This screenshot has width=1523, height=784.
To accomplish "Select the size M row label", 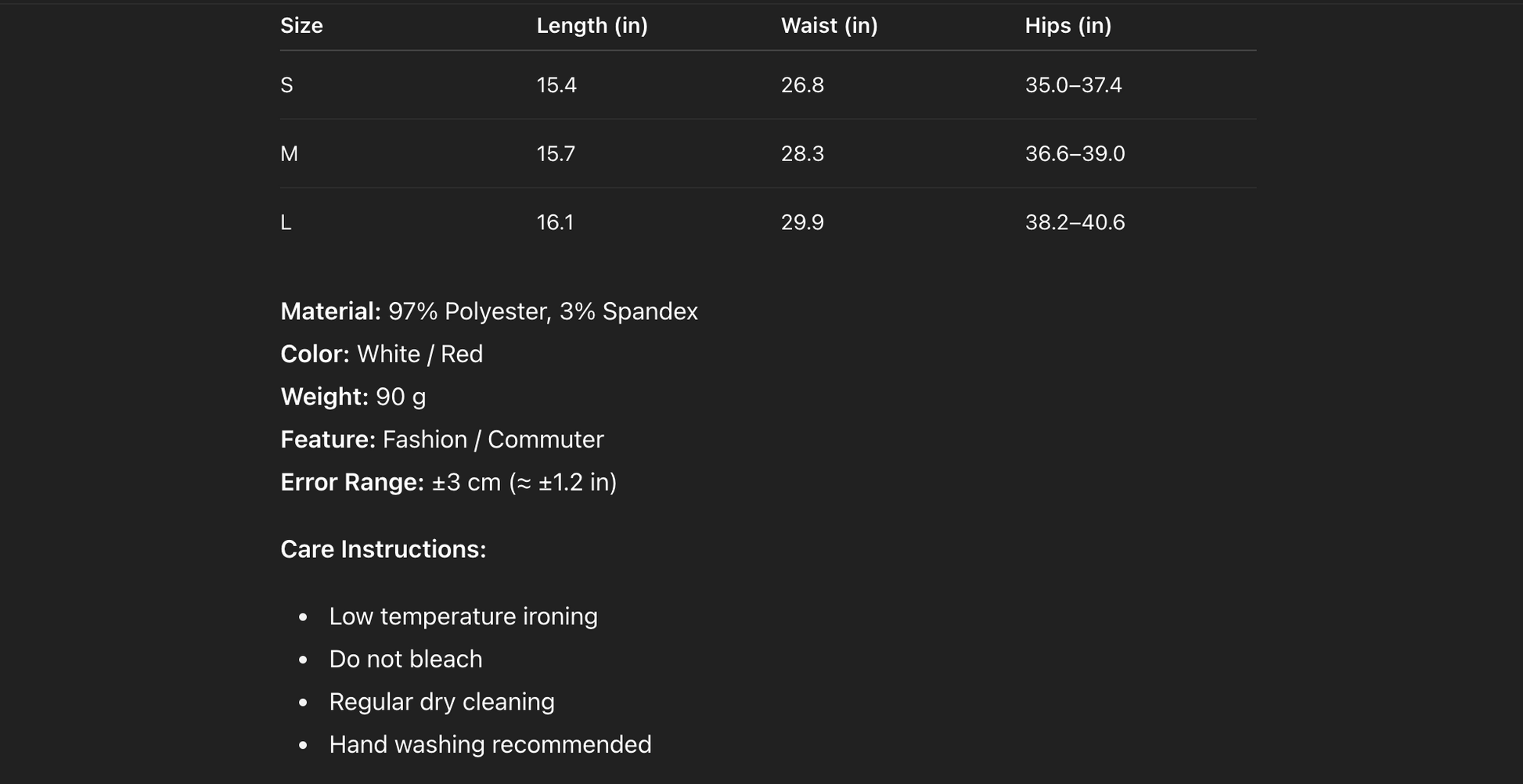I will (289, 154).
